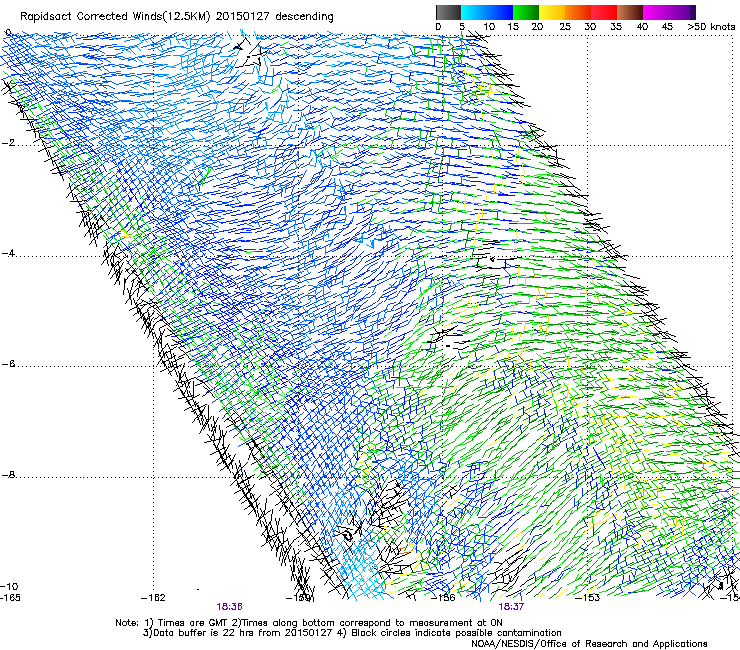740x650 pixels.
Task: Click the red 30-35 knots legend segment
Action: 604,12
